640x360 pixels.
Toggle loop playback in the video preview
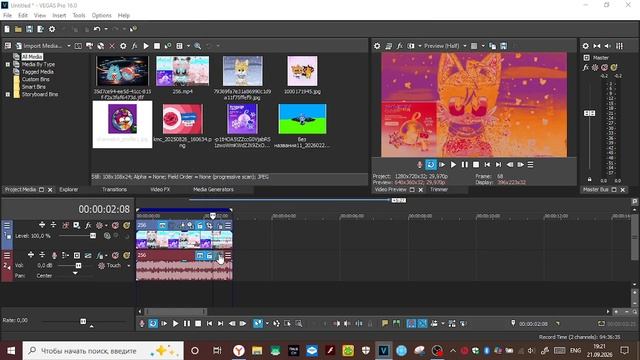click(431, 164)
